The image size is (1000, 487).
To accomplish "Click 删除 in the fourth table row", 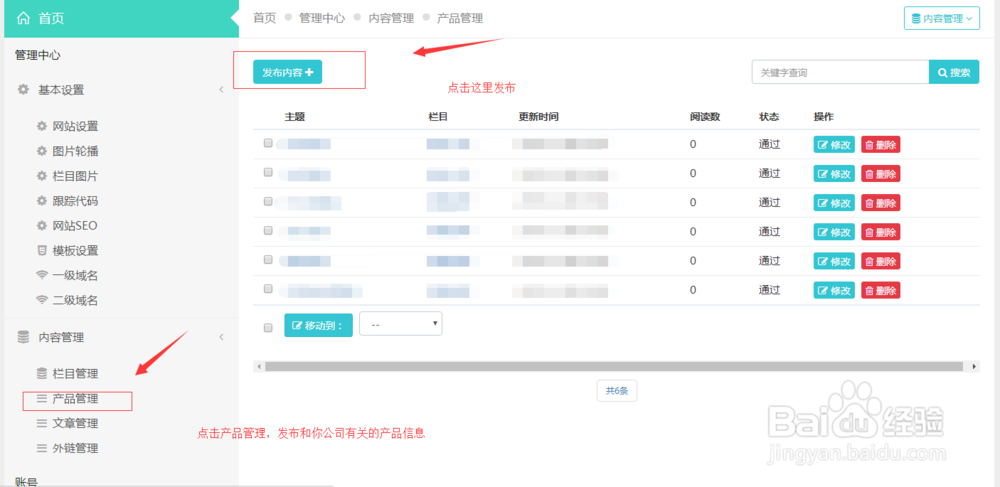I will [881, 232].
